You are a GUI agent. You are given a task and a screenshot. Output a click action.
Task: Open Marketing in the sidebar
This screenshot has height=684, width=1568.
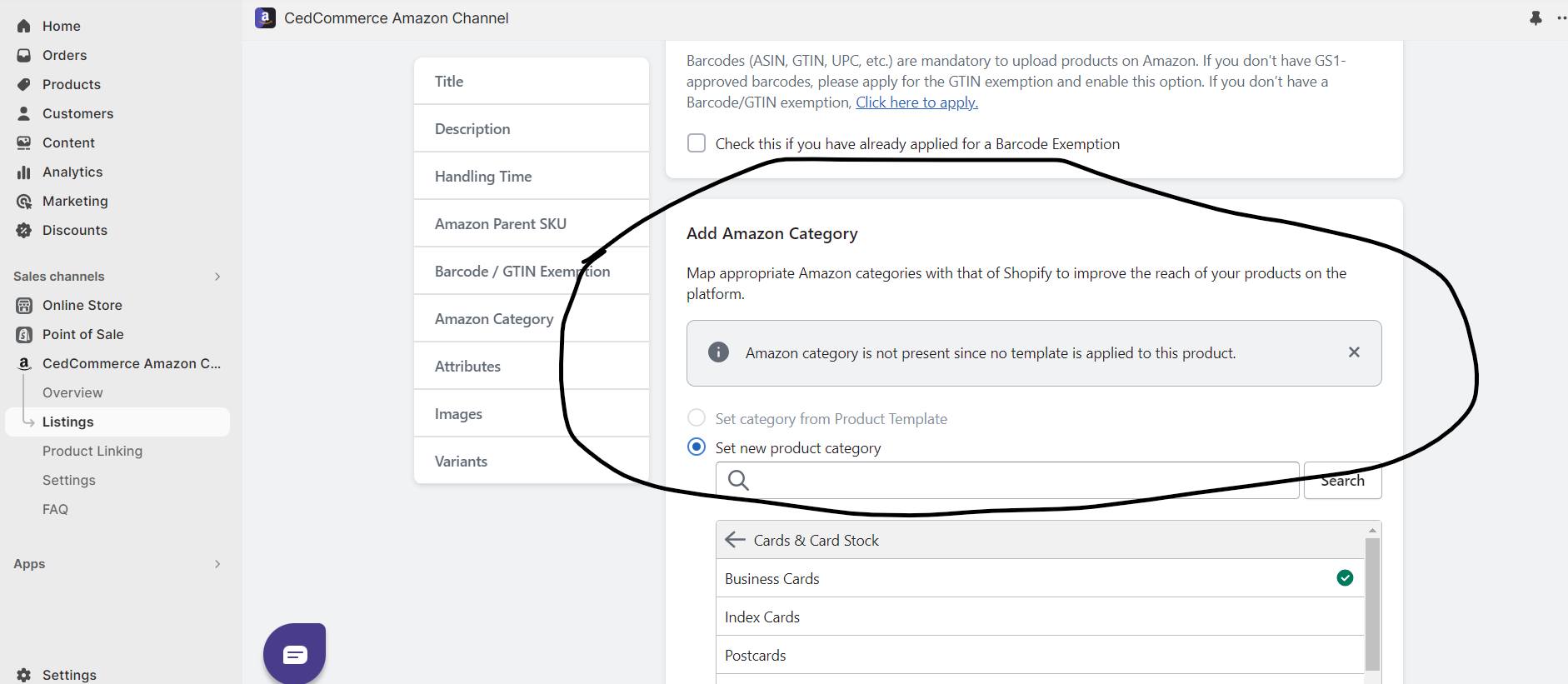[x=75, y=201]
